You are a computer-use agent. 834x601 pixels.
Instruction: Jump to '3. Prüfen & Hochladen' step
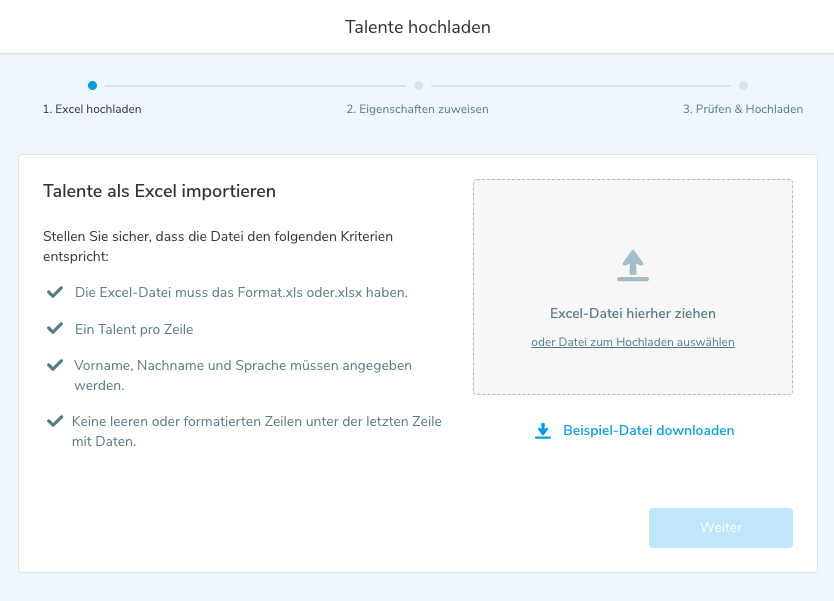(x=742, y=109)
